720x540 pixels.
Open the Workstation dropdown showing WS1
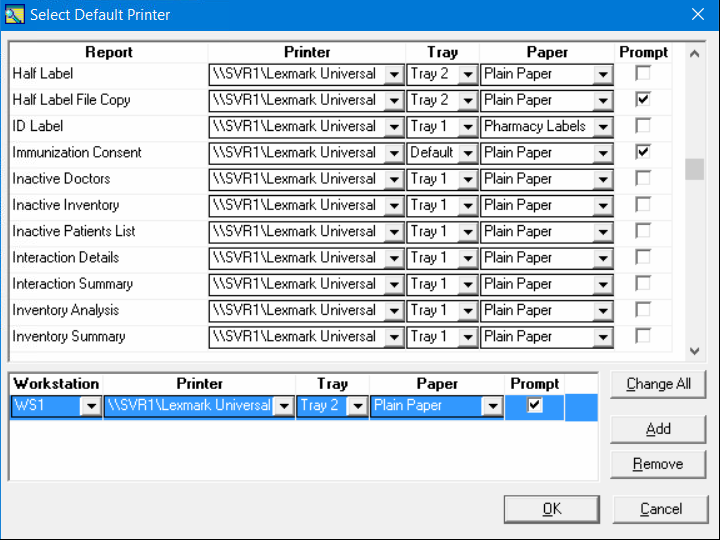(91, 406)
